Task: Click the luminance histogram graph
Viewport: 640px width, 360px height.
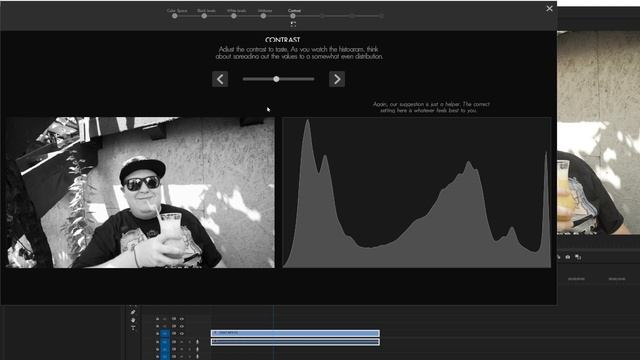Action: pos(416,193)
